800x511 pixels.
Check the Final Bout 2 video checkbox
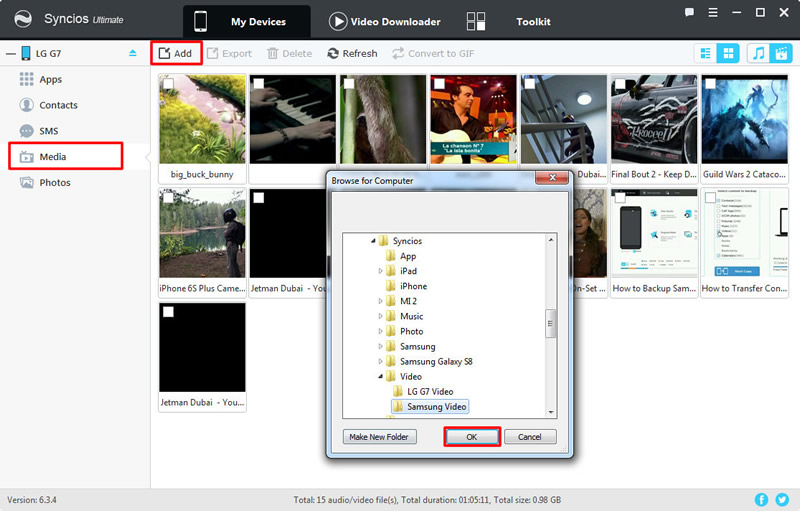pyautogui.click(x=620, y=84)
